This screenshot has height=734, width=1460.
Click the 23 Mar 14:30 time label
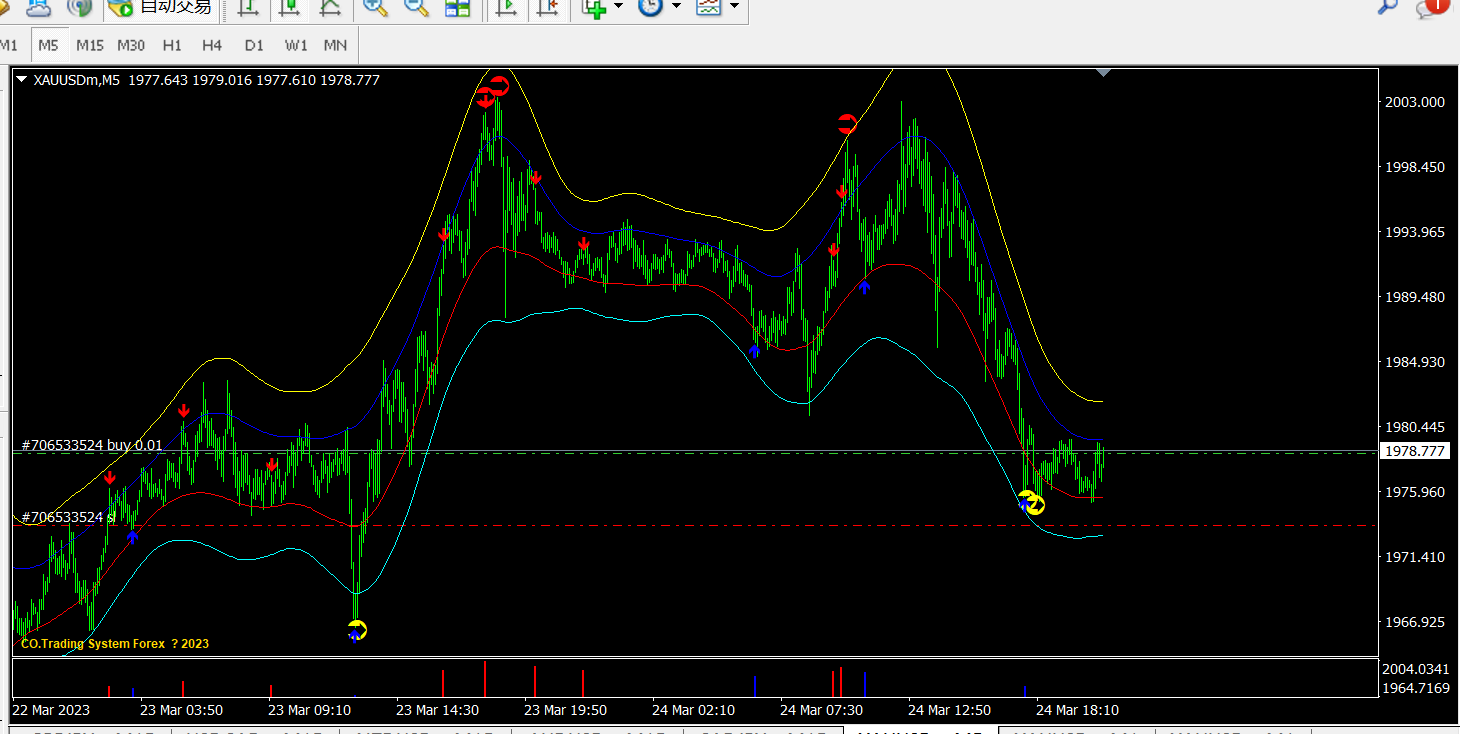point(437,710)
